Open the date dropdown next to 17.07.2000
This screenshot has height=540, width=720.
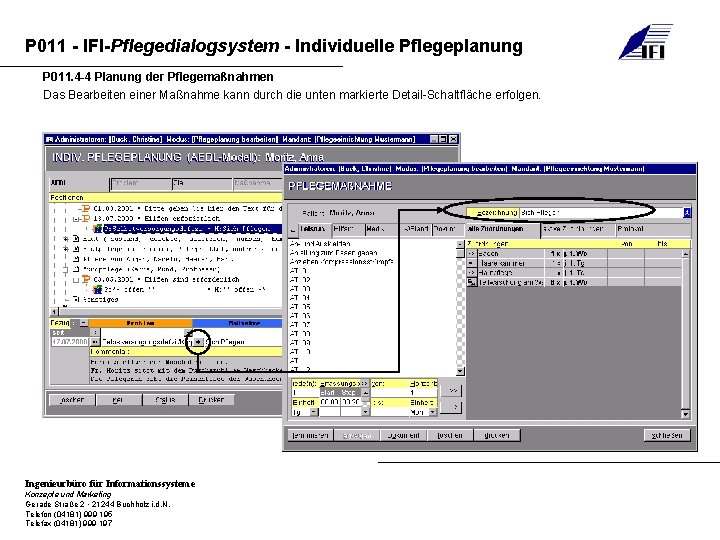[95, 342]
